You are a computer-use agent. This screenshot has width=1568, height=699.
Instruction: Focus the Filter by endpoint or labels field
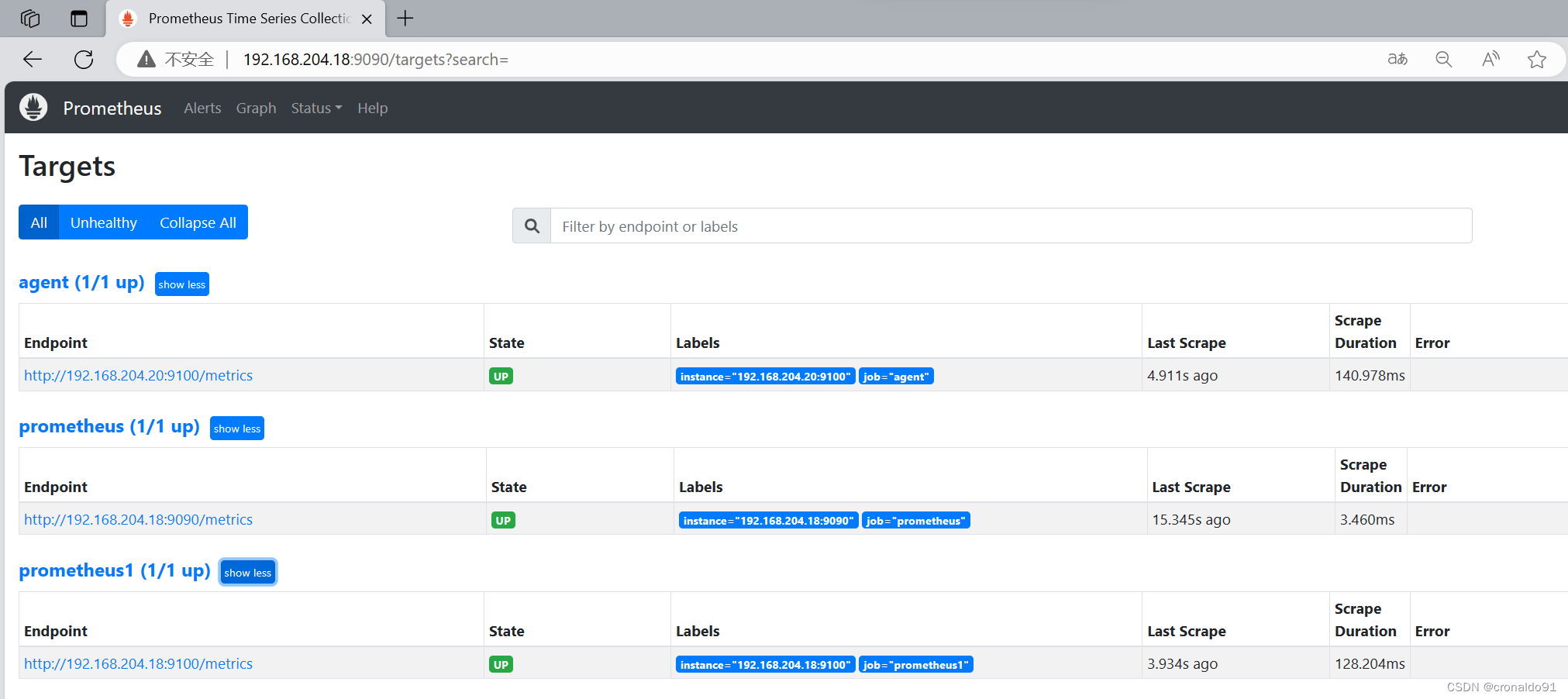point(1011,226)
